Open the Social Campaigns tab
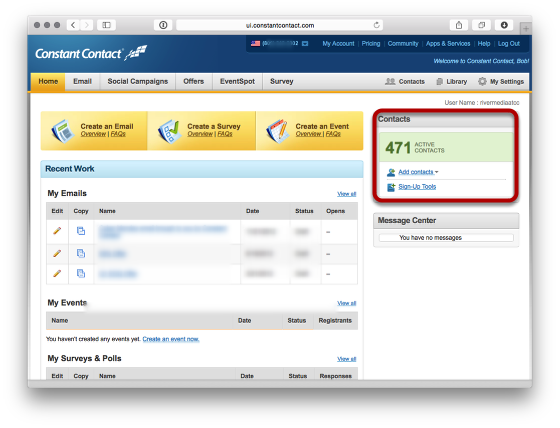Image resolution: width=560 pixels, height=428 pixels. (x=138, y=81)
